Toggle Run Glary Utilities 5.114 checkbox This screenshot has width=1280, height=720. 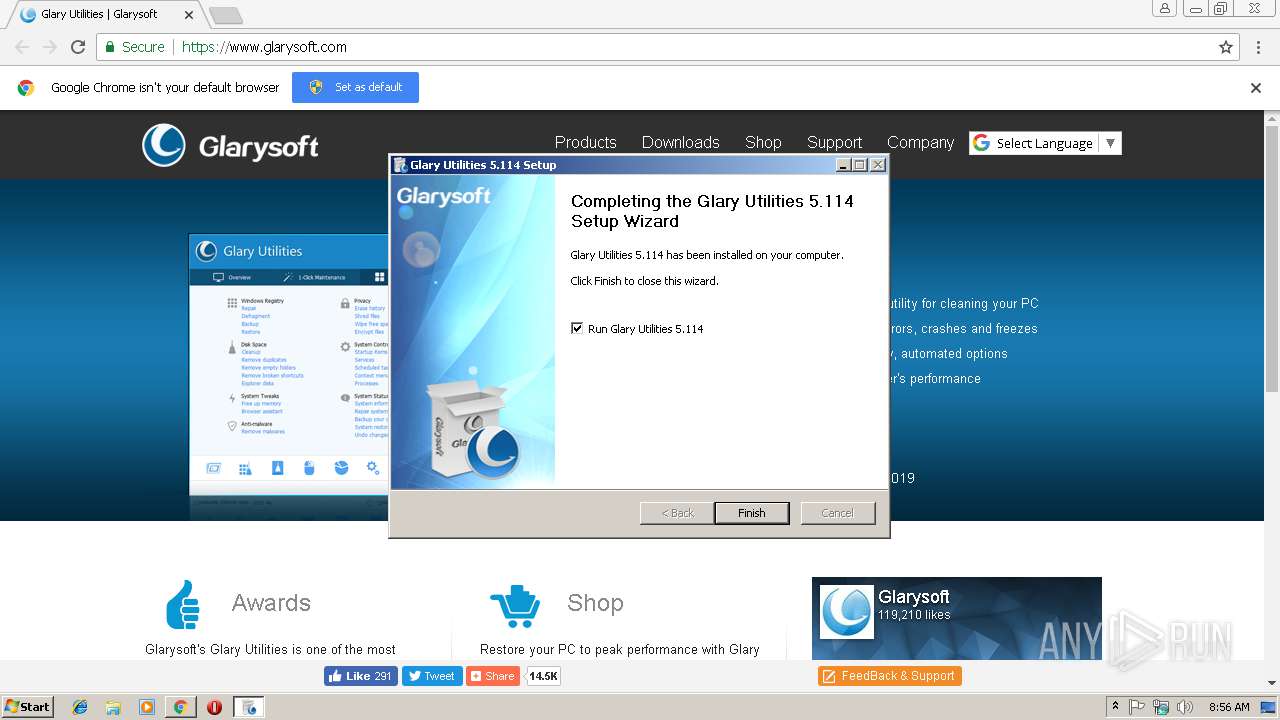click(577, 328)
